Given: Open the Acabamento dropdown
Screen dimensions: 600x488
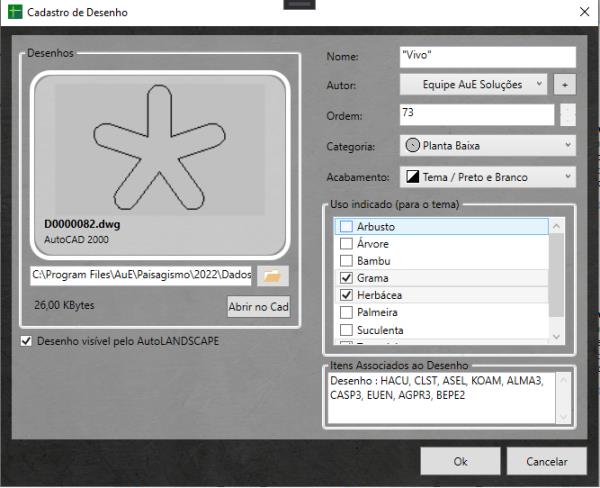Looking at the screenshot, I should (488, 177).
